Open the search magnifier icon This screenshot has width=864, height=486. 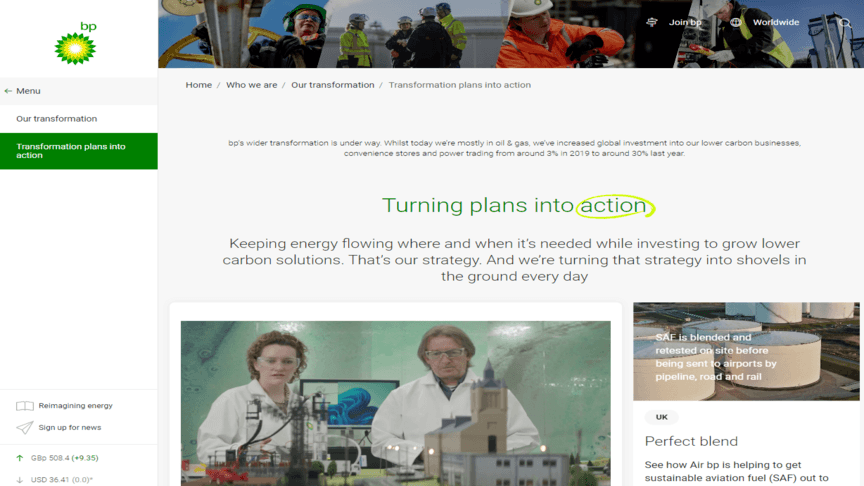pyautogui.click(x=845, y=23)
